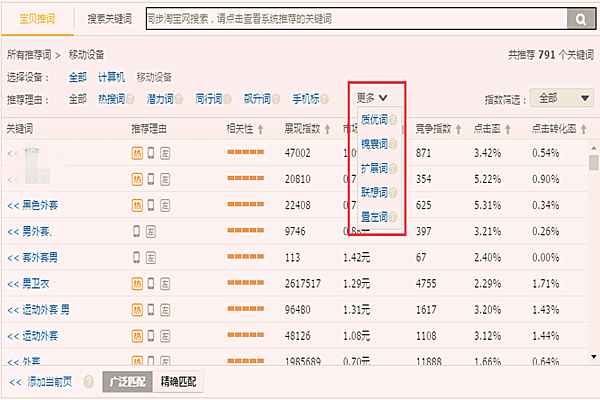This screenshot has width=600, height=400.
Task: Click the help icon beside 置左词
Action: pos(393,217)
